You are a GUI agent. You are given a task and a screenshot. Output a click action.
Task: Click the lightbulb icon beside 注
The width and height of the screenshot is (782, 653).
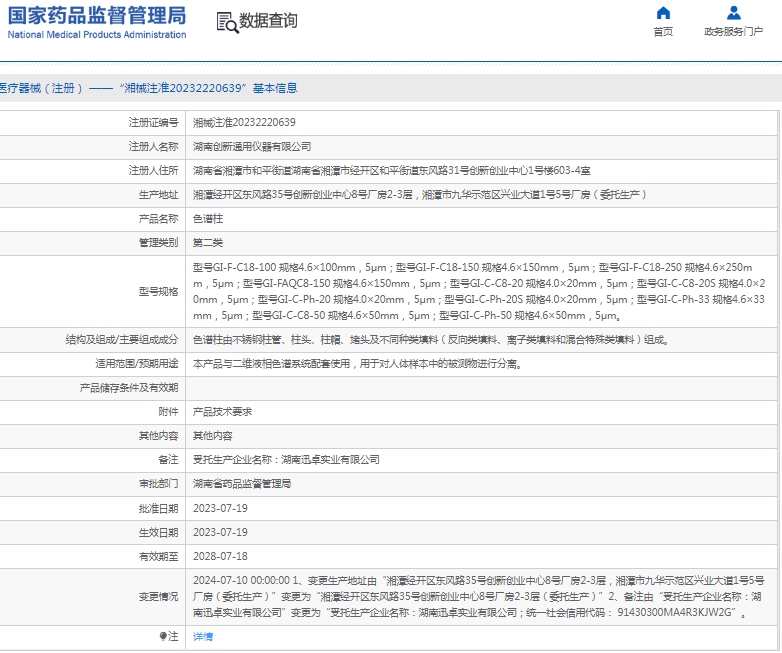point(163,636)
